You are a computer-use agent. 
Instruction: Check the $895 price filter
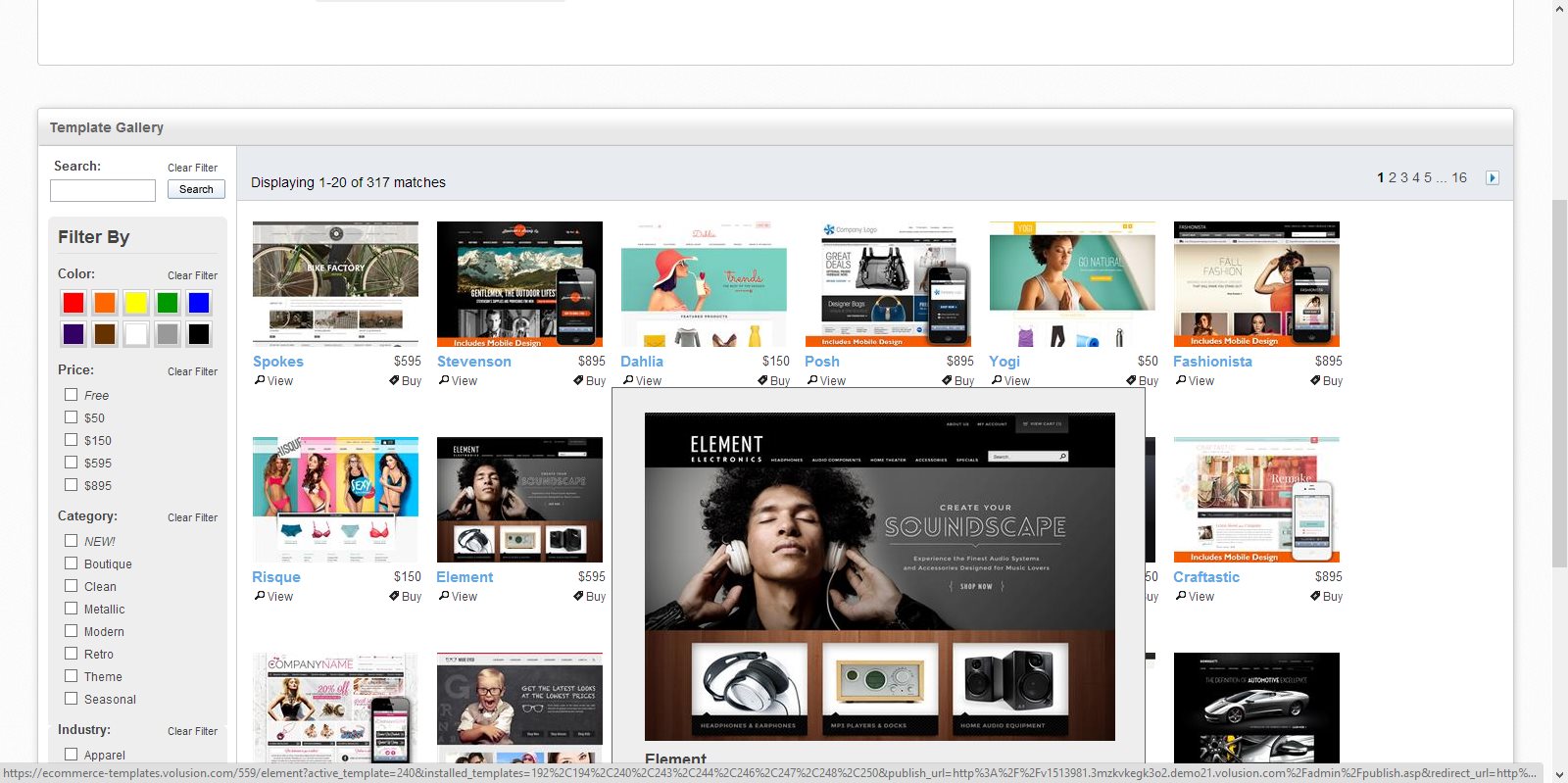(71, 485)
